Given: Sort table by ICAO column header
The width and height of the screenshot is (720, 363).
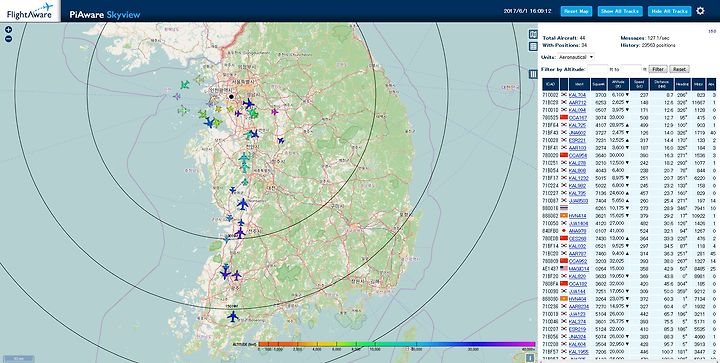Looking at the screenshot, I should (551, 84).
